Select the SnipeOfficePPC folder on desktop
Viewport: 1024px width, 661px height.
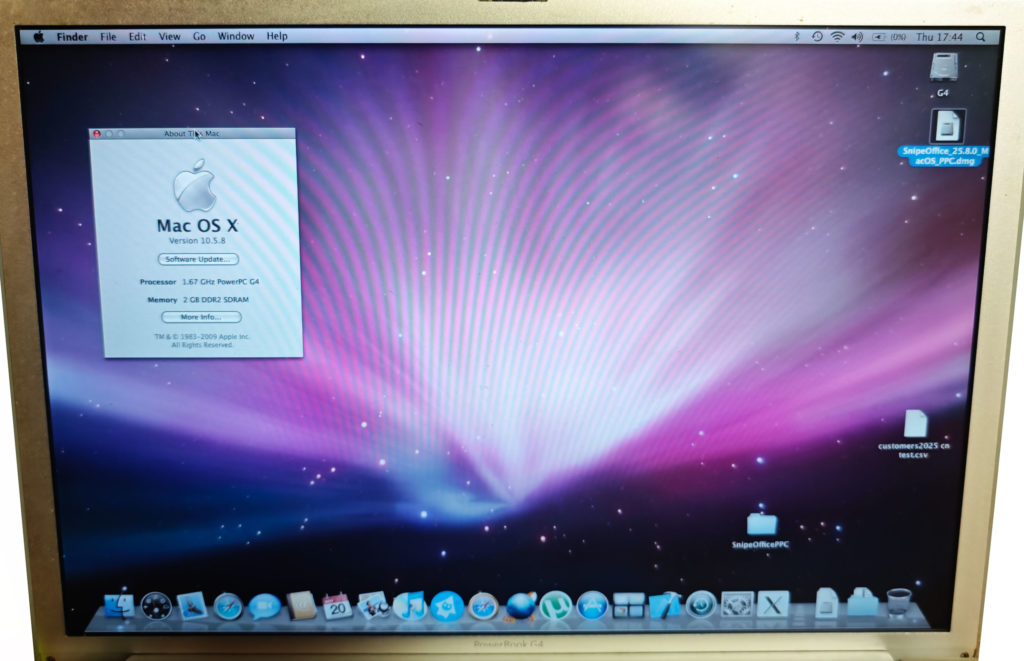click(761, 524)
